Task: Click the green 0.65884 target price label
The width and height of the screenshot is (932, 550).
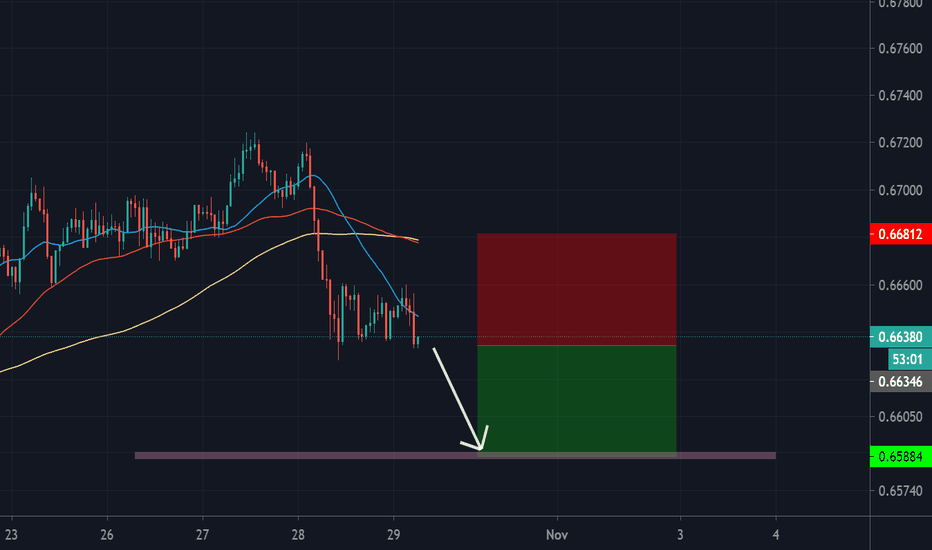Action: pos(900,456)
